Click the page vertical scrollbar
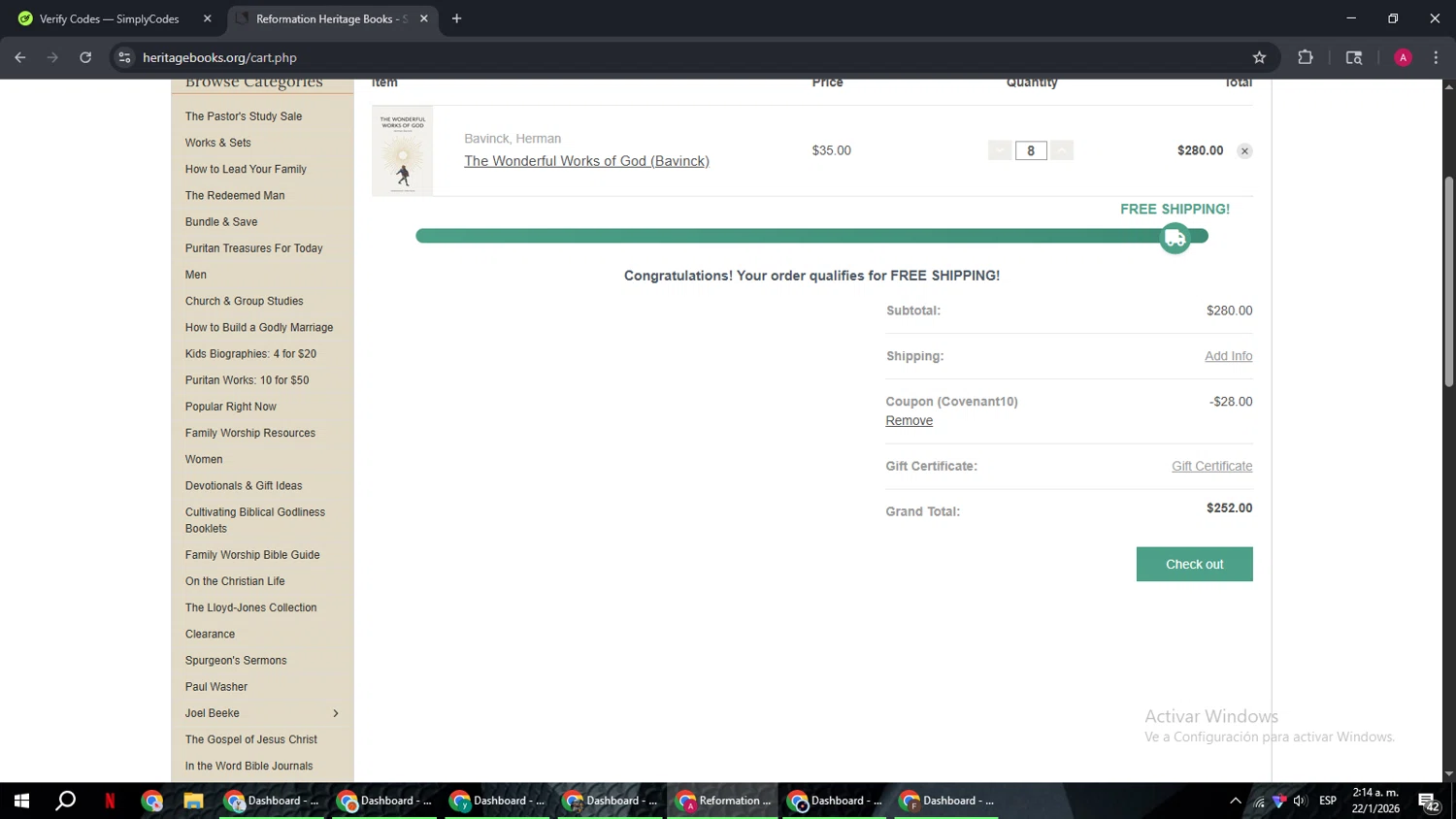Image resolution: width=1456 pixels, height=819 pixels. [x=1448, y=281]
